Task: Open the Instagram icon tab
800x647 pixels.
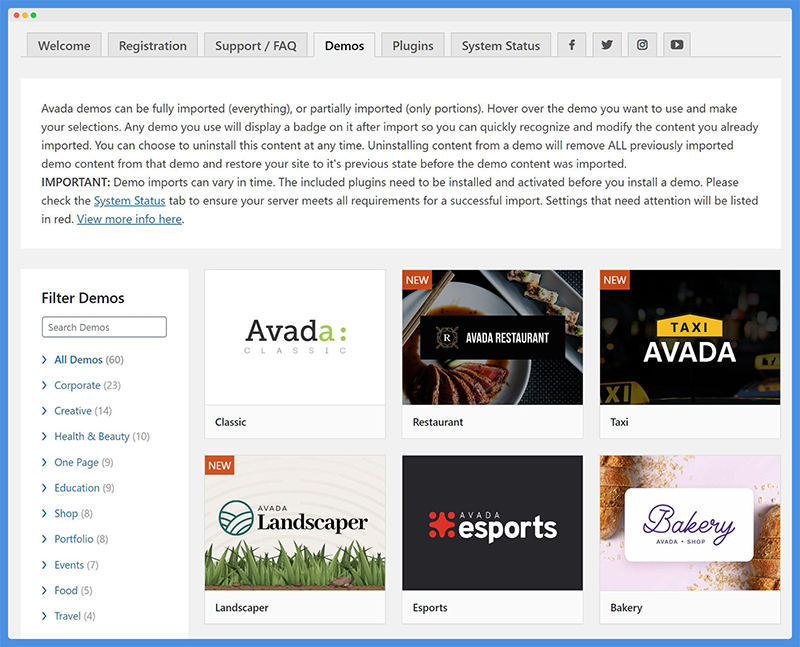Action: [642, 45]
